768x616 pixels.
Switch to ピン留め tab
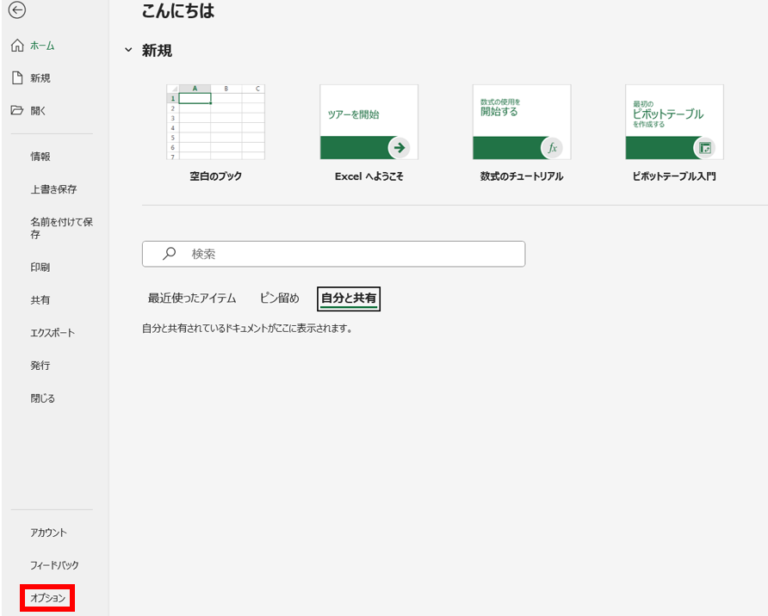[279, 298]
